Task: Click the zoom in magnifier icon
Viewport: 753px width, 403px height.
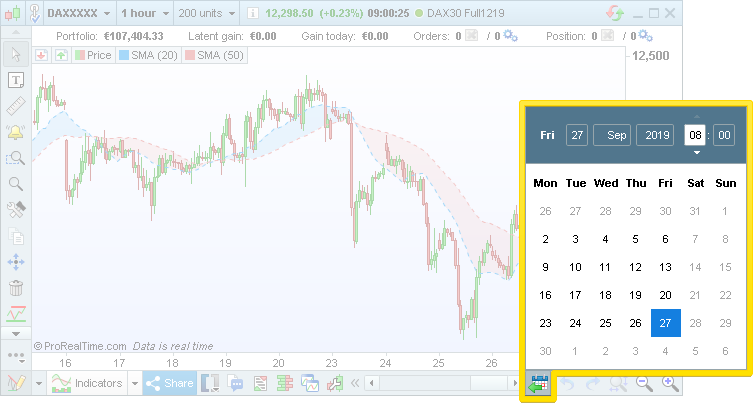Action: point(670,383)
